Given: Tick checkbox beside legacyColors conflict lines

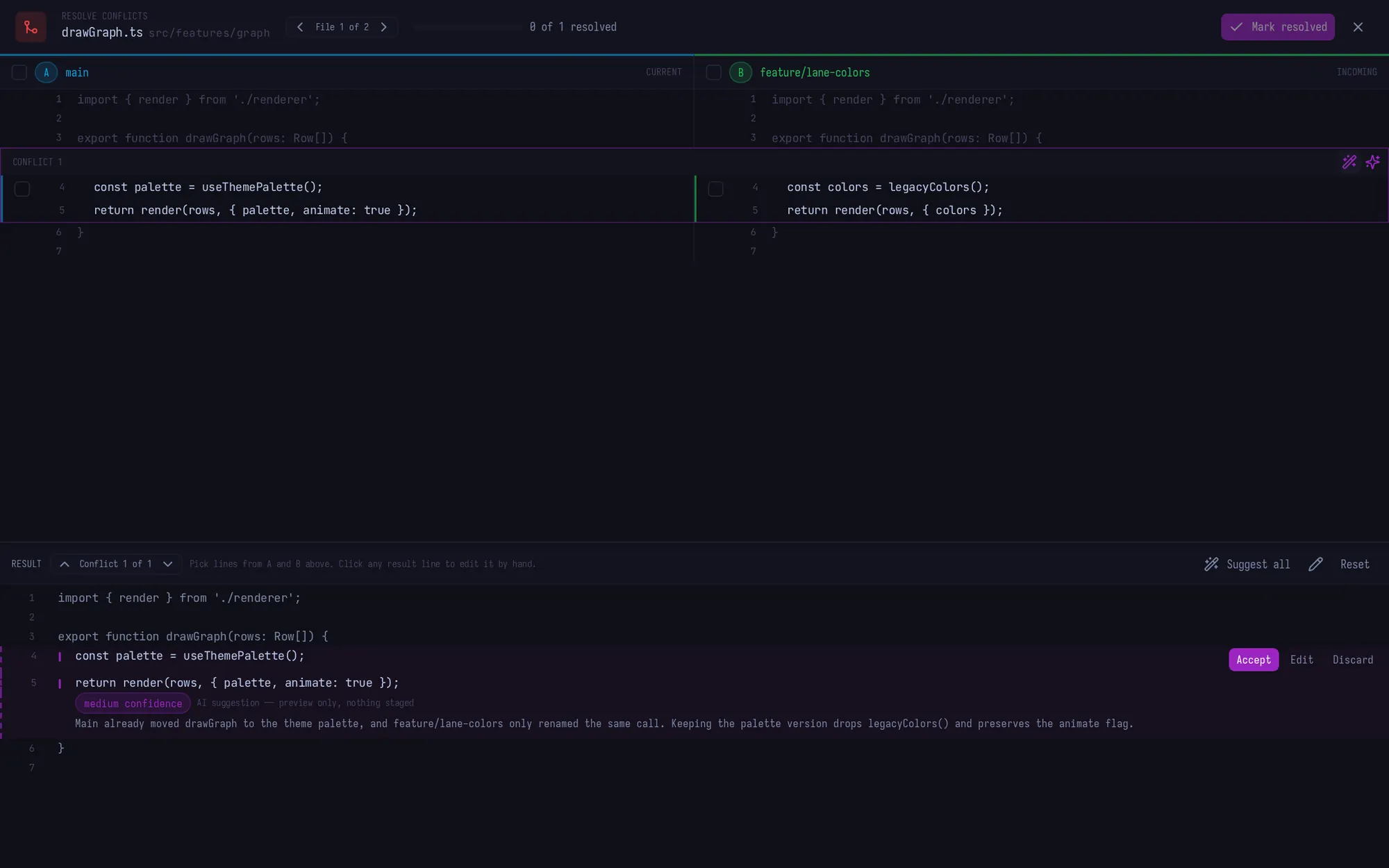Looking at the screenshot, I should pos(715,189).
